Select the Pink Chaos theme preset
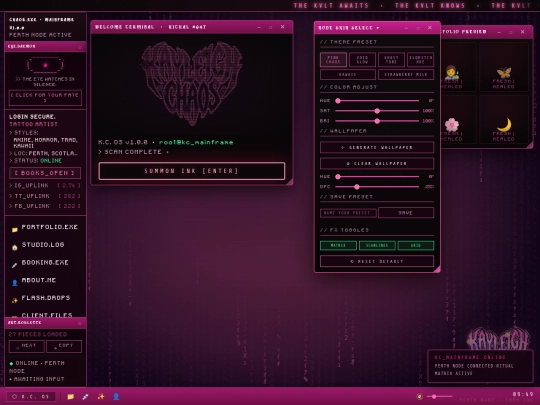Screen dimensions: 540x405 [333, 60]
